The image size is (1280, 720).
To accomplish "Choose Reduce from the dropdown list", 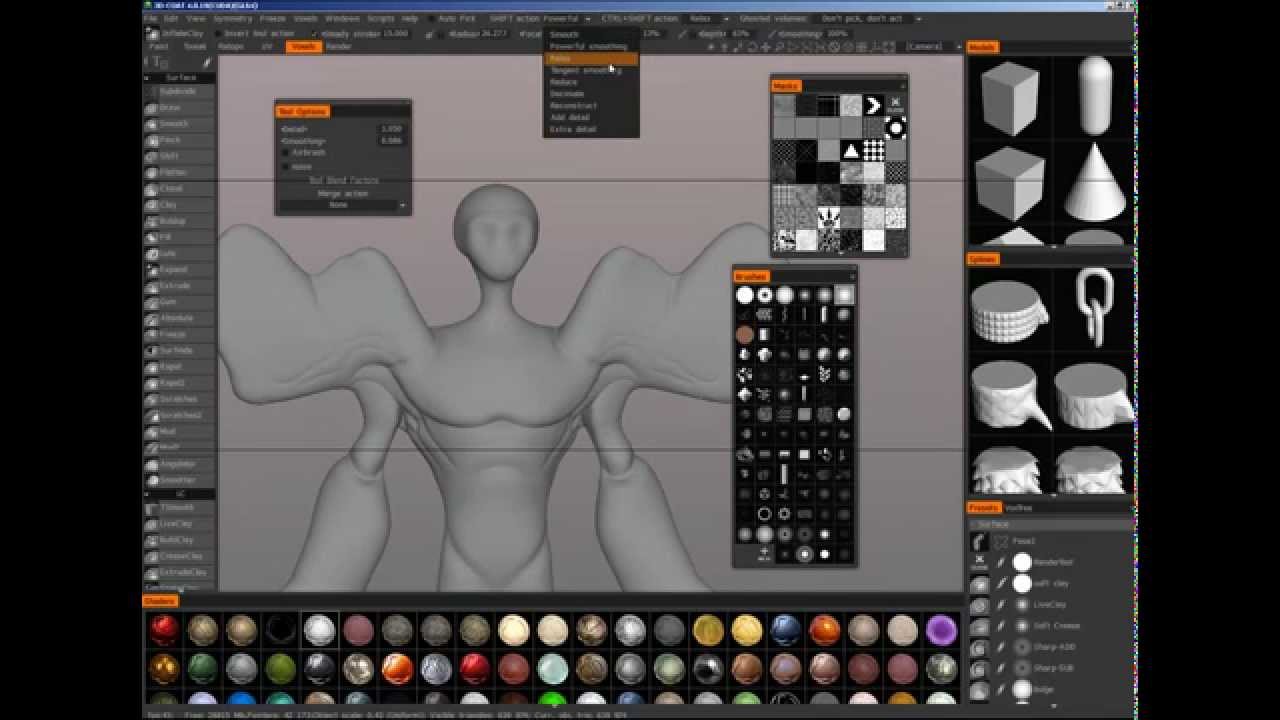I will pyautogui.click(x=590, y=82).
